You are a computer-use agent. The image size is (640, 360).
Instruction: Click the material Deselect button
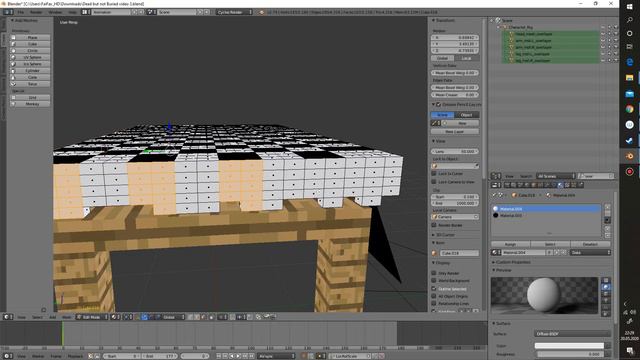pos(590,244)
